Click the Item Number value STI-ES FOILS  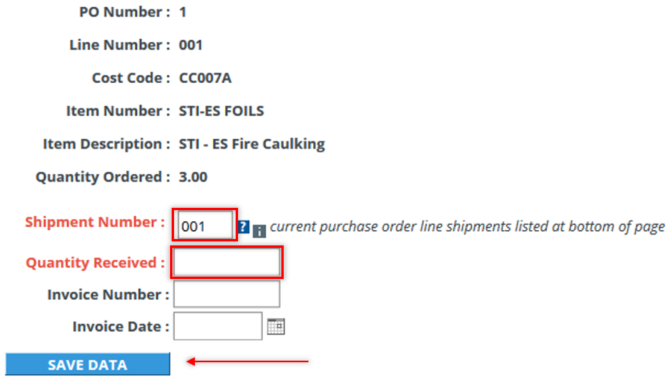(221, 111)
